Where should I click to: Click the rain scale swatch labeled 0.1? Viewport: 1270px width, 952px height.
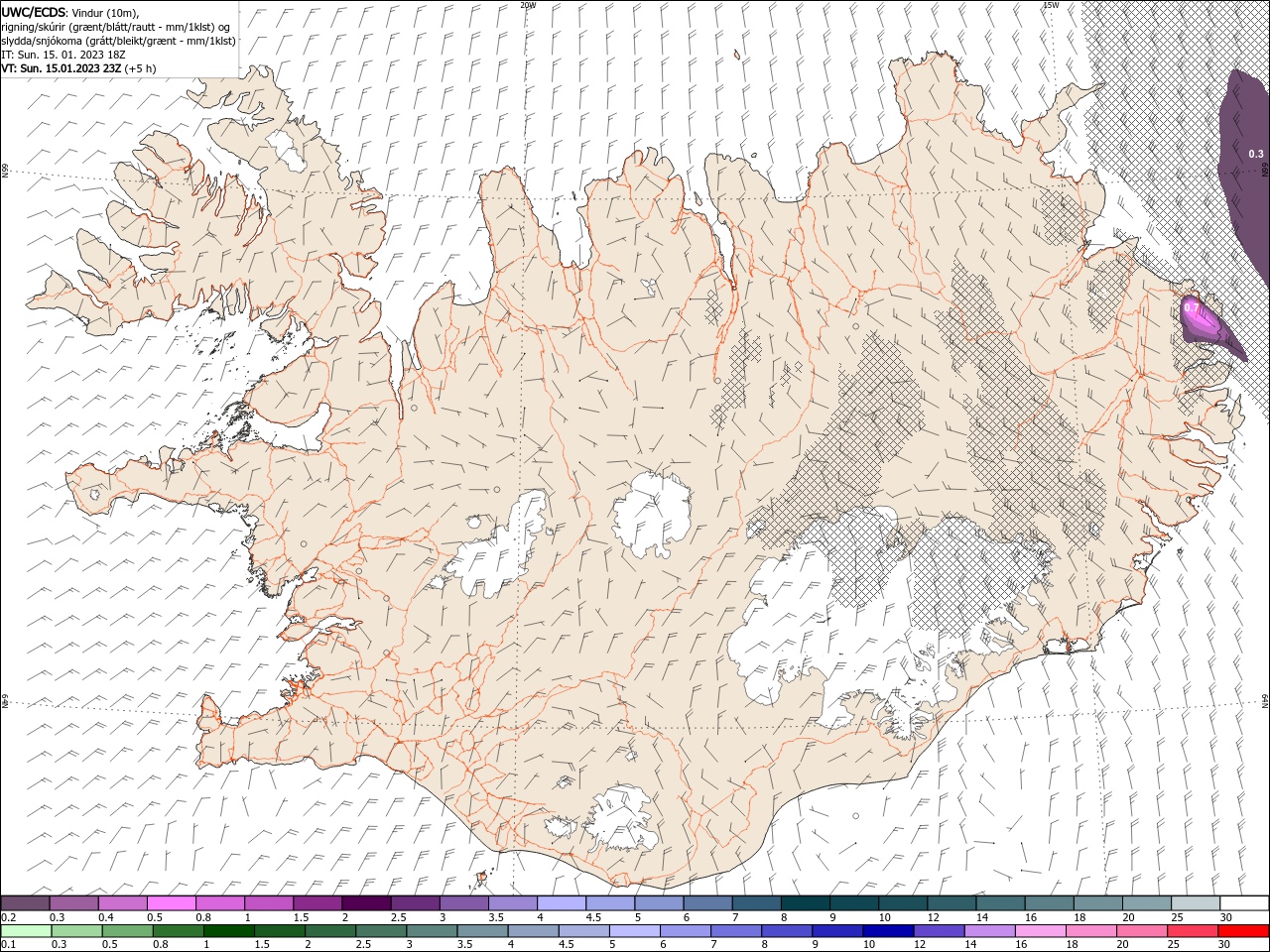tap(26, 931)
